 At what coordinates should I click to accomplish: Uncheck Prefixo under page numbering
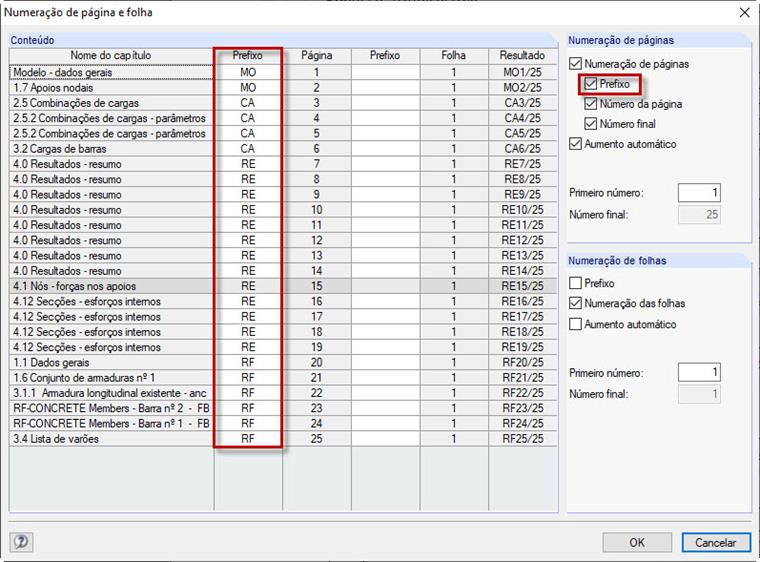pyautogui.click(x=590, y=84)
